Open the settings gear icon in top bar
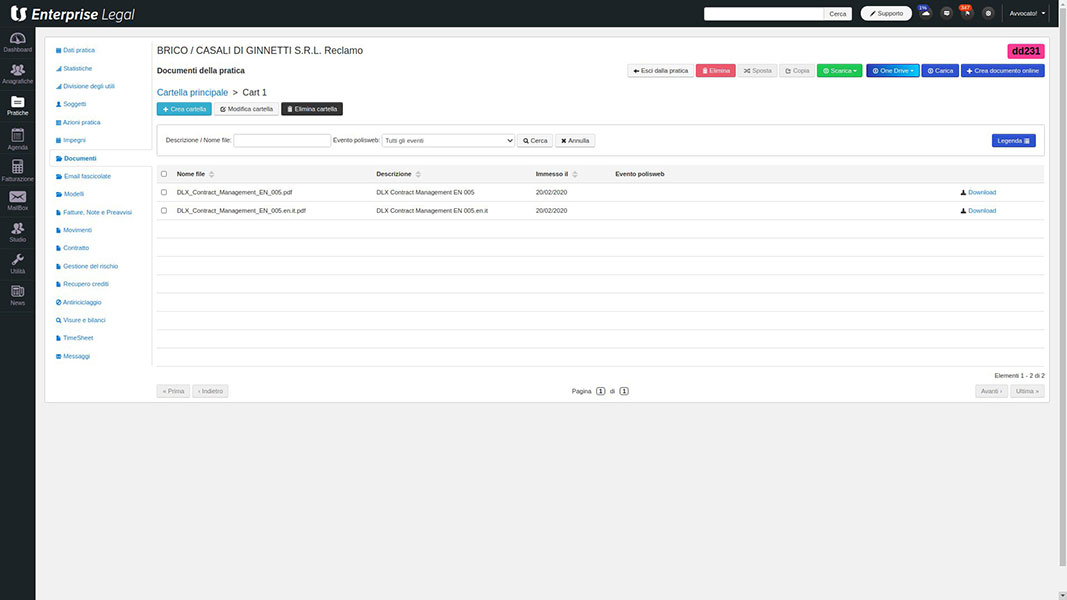 click(988, 13)
